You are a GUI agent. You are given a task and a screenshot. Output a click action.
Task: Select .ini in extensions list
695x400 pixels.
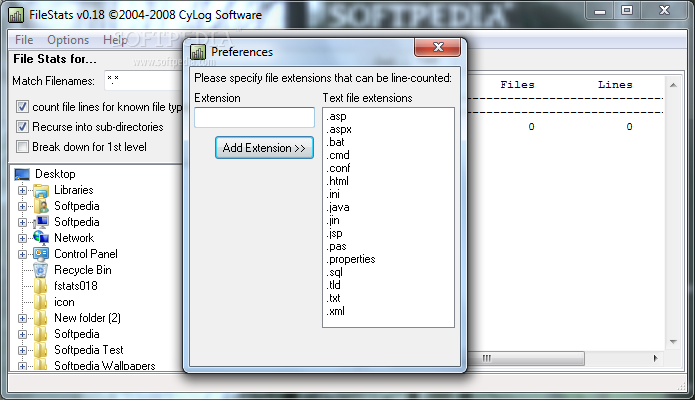click(x=333, y=194)
